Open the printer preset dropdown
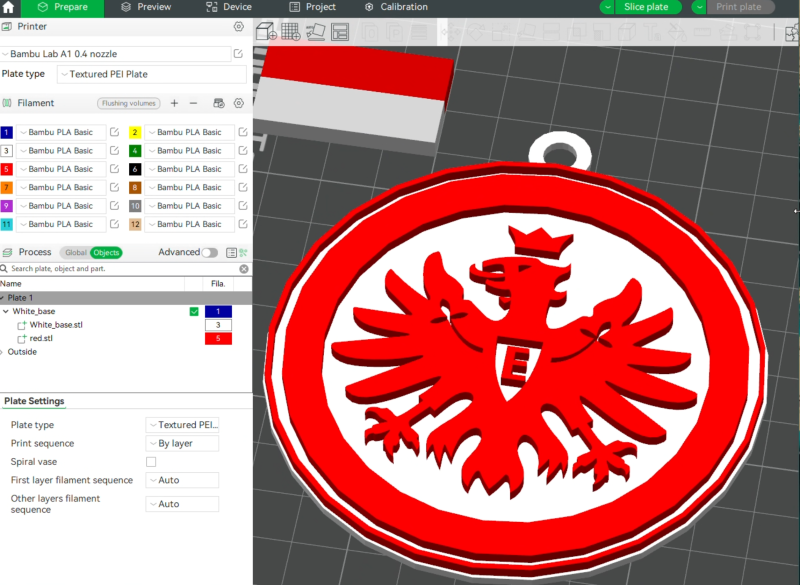Image resolution: width=800 pixels, height=585 pixels. coord(116,54)
